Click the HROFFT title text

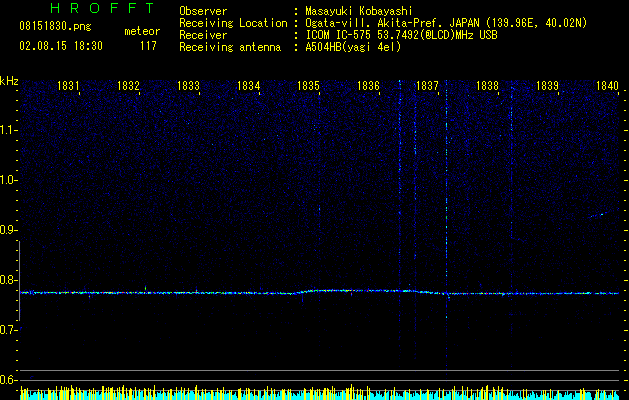click(x=102, y=8)
